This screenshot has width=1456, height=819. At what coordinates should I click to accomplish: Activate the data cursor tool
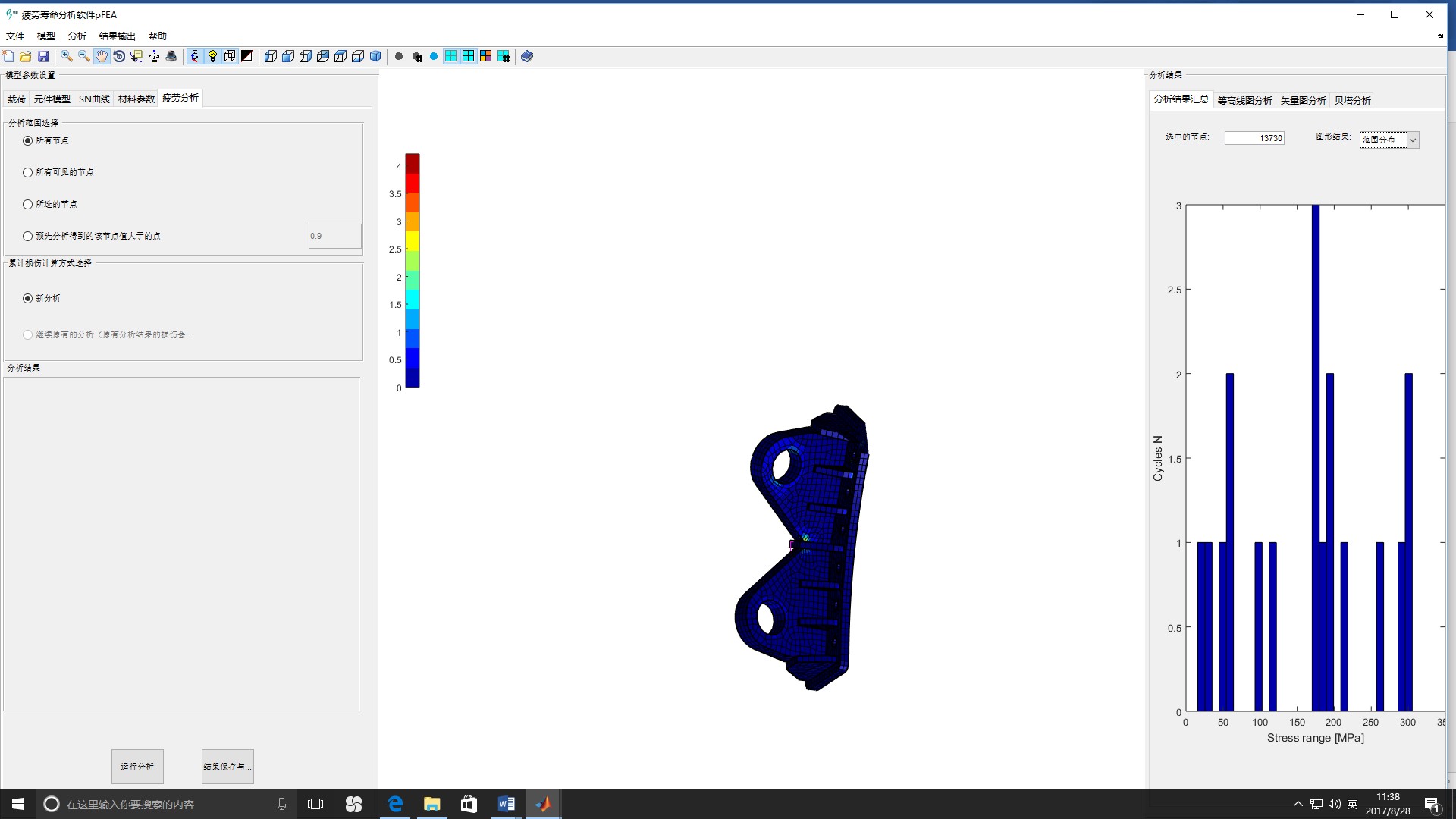click(136, 56)
